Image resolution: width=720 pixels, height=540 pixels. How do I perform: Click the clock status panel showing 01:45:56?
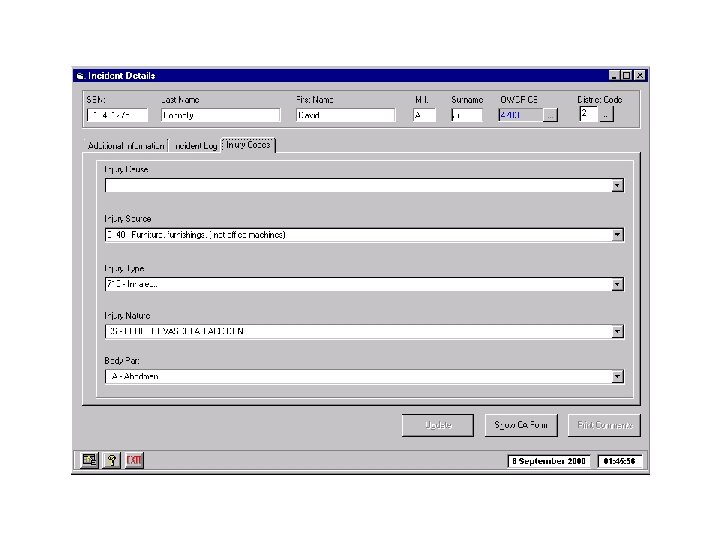pos(620,461)
